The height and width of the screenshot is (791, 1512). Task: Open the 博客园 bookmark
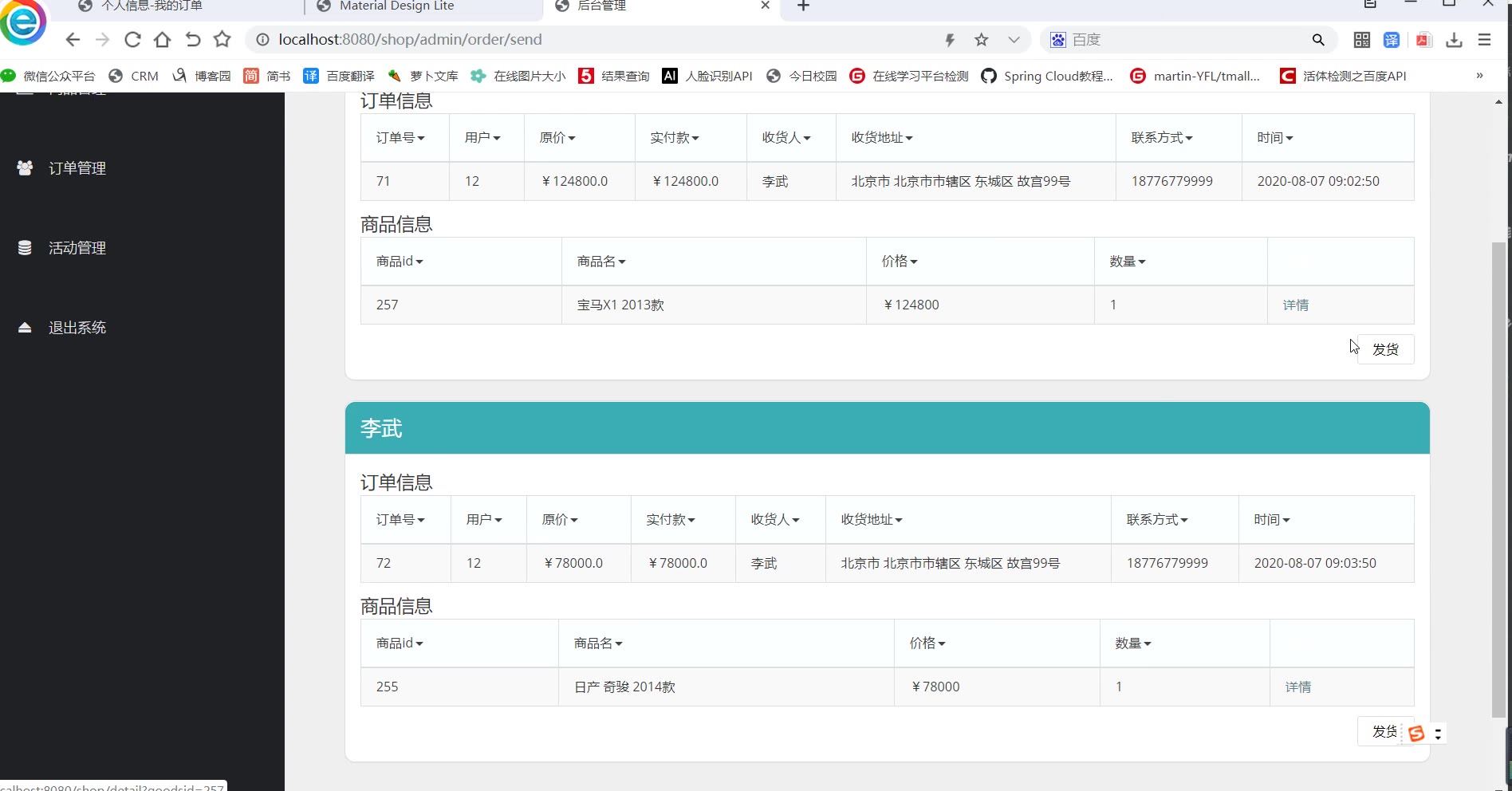[x=202, y=76]
